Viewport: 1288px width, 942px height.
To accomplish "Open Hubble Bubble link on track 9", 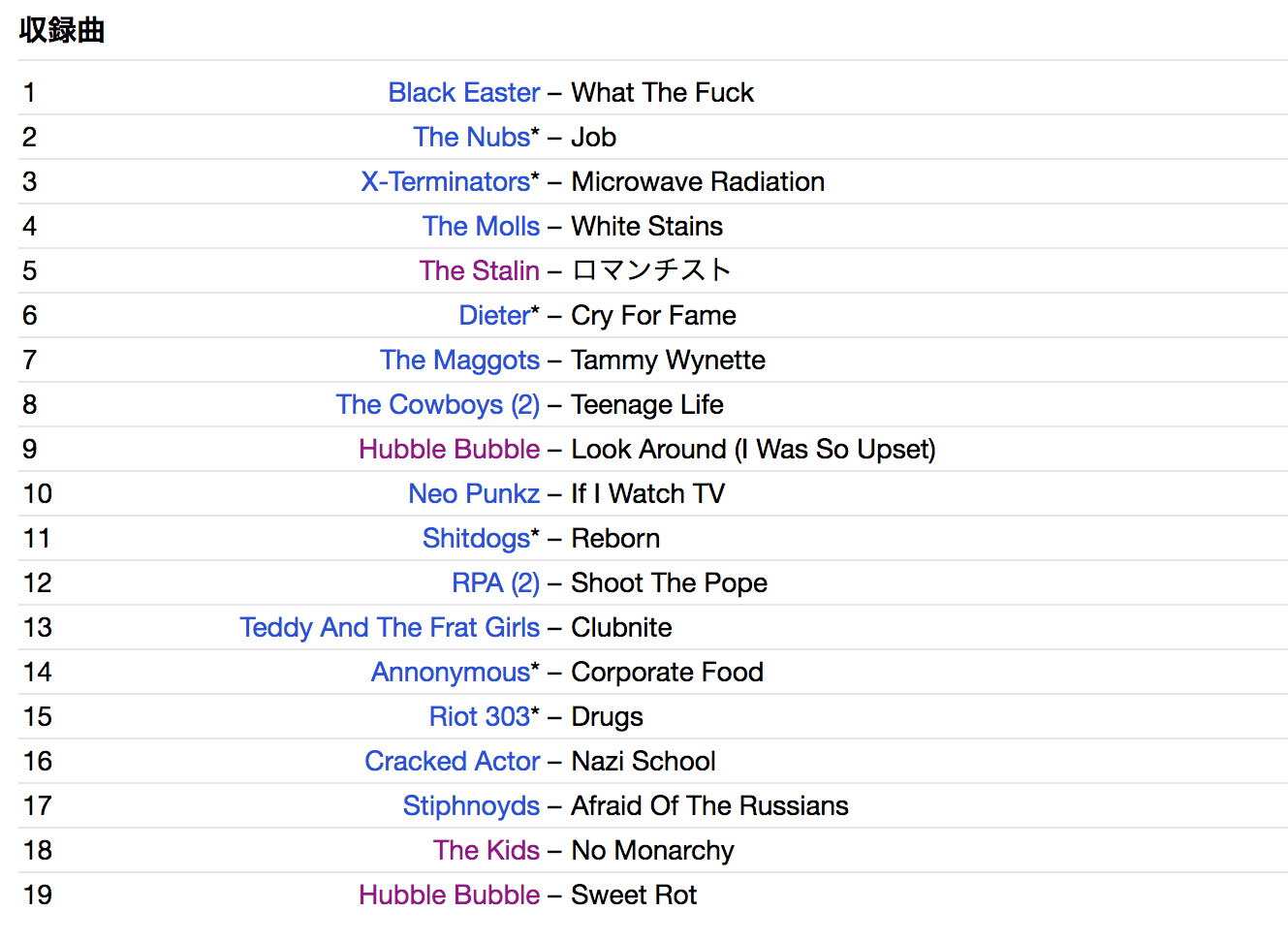I will pyautogui.click(x=449, y=449).
